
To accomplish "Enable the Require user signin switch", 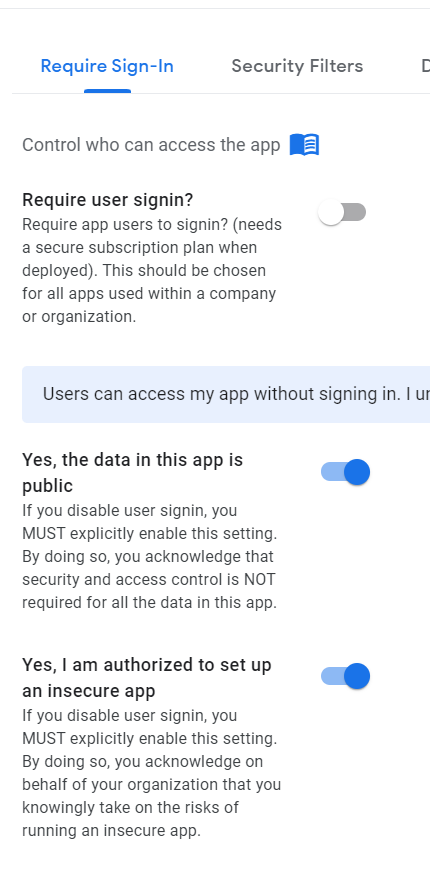I will 342,212.
